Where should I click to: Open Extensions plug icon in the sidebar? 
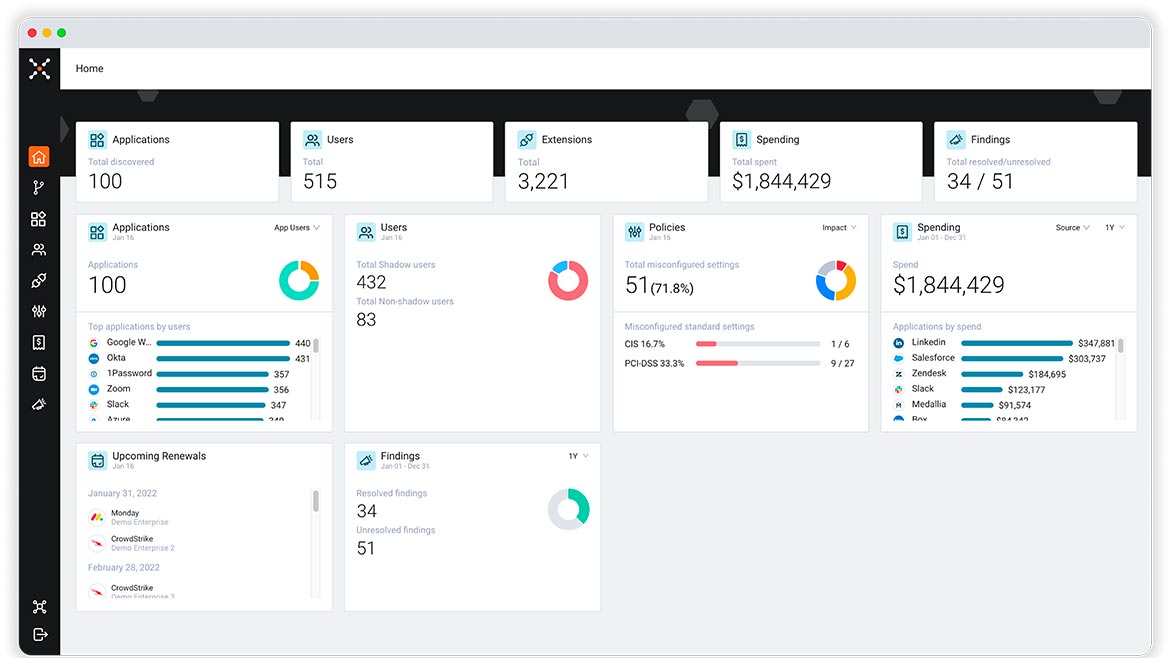pyautogui.click(x=39, y=281)
